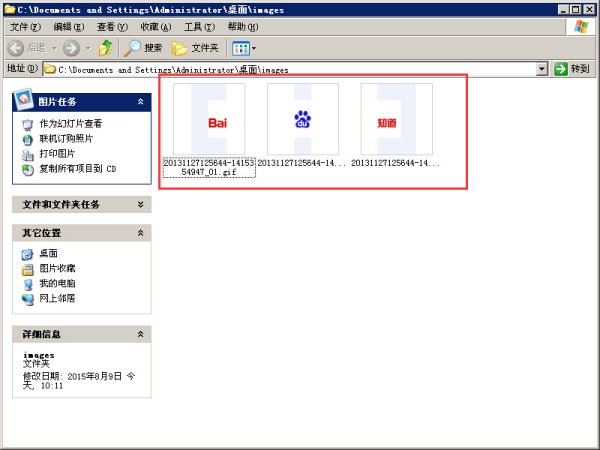Image resolution: width=600 pixels, height=450 pixels.
Task: Maximize the images window
Action: (576, 10)
